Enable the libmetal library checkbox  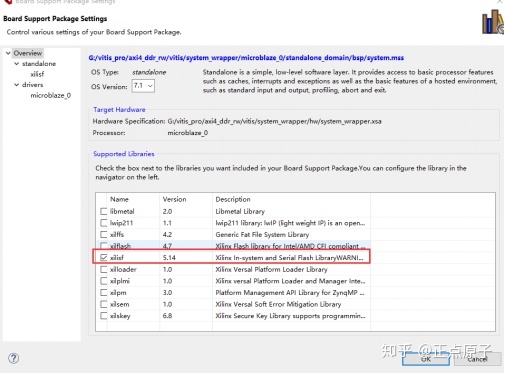point(104,211)
